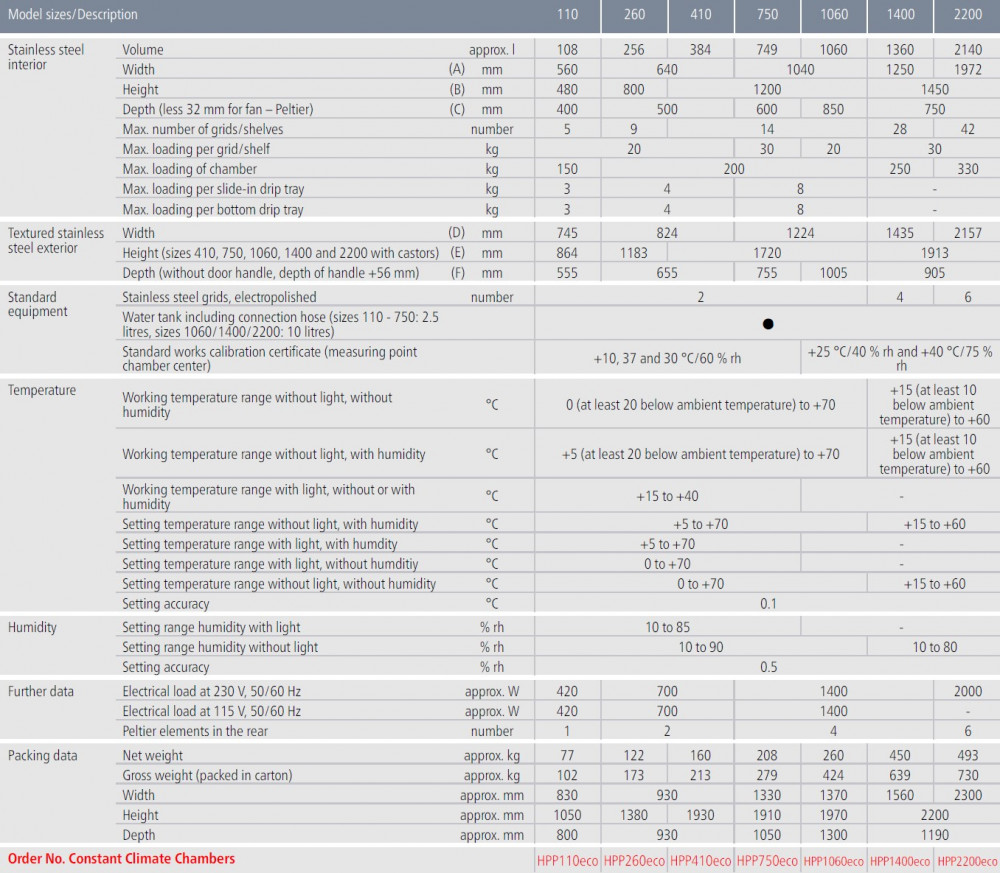Image resolution: width=1000 pixels, height=873 pixels.
Task: Click exterior depth value 1005
Action: [x=834, y=273]
